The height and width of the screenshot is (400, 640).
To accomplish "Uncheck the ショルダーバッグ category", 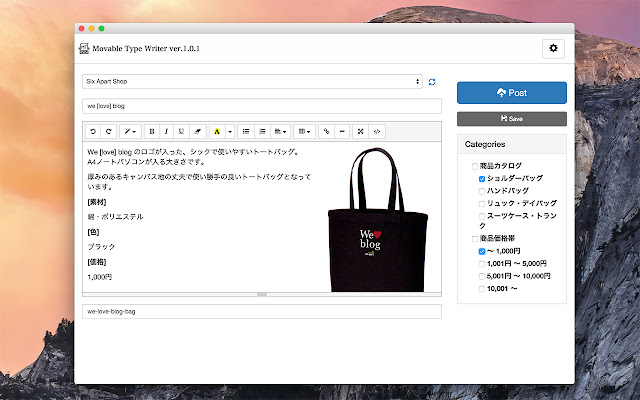I will pos(482,178).
